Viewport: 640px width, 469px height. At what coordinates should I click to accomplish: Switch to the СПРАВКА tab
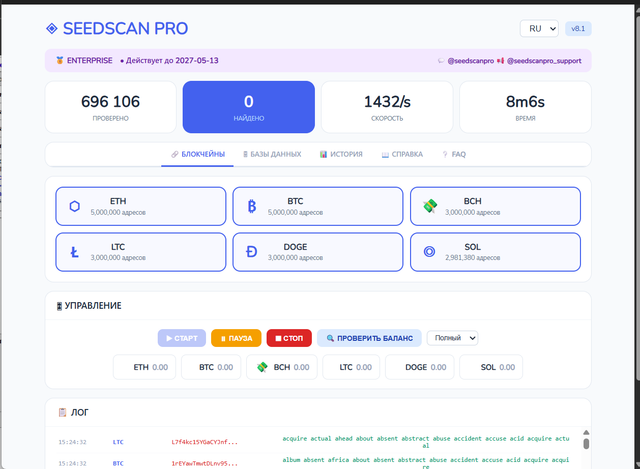pos(402,154)
